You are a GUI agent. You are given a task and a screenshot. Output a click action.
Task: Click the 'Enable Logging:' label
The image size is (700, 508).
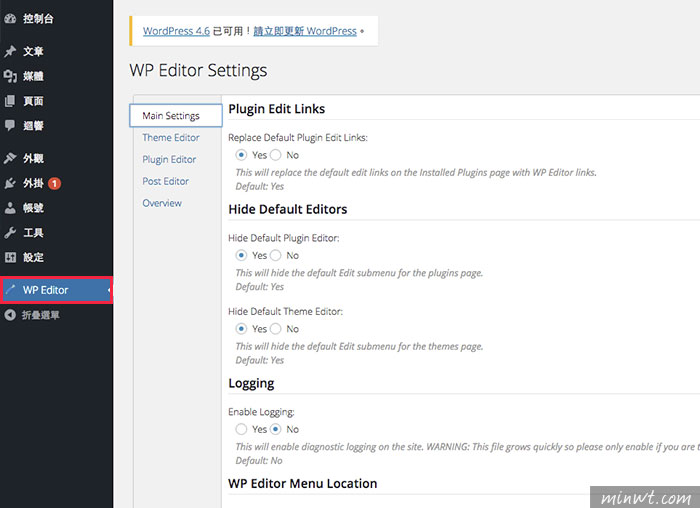click(261, 412)
